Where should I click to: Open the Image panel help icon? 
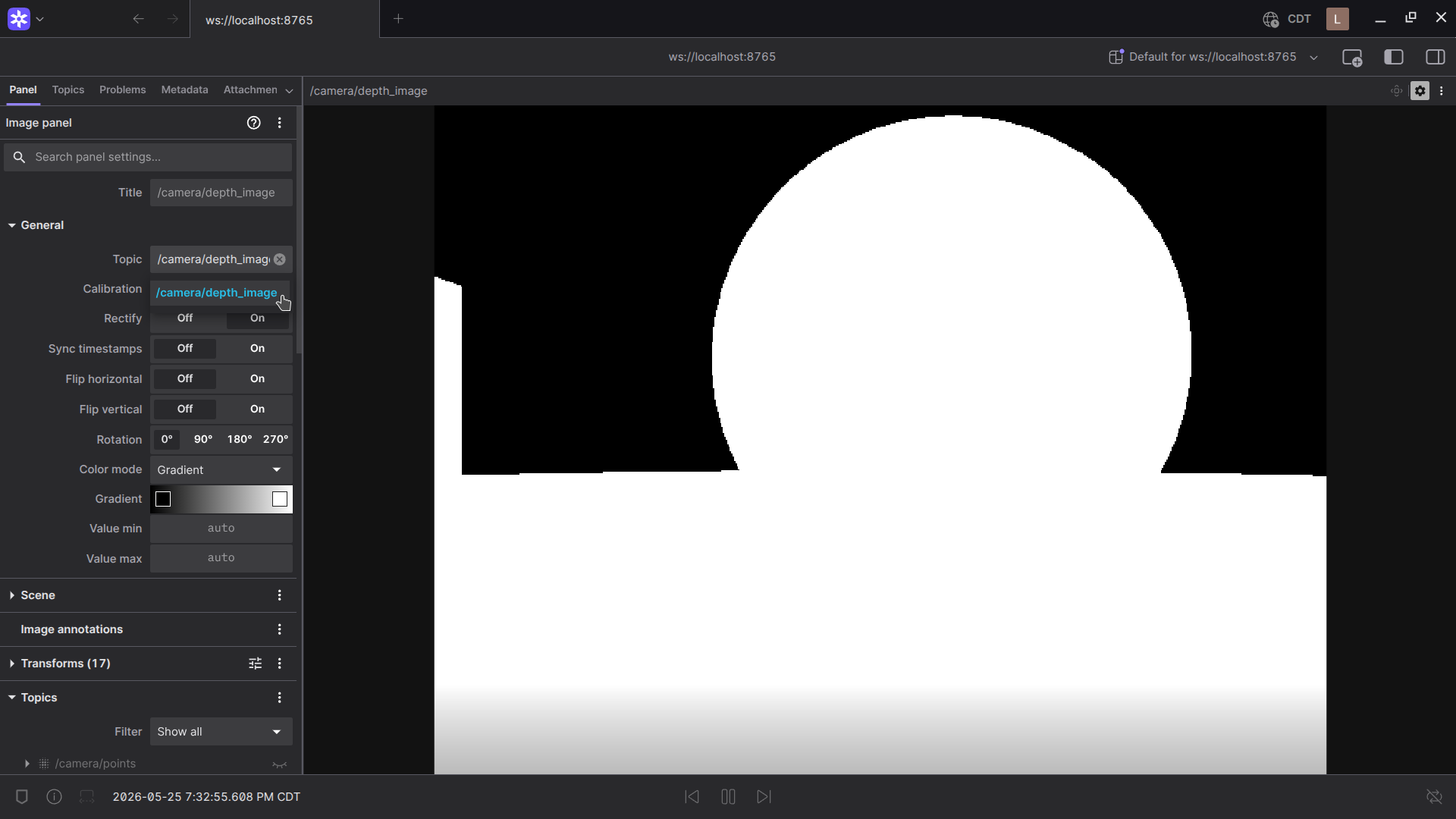click(x=254, y=123)
